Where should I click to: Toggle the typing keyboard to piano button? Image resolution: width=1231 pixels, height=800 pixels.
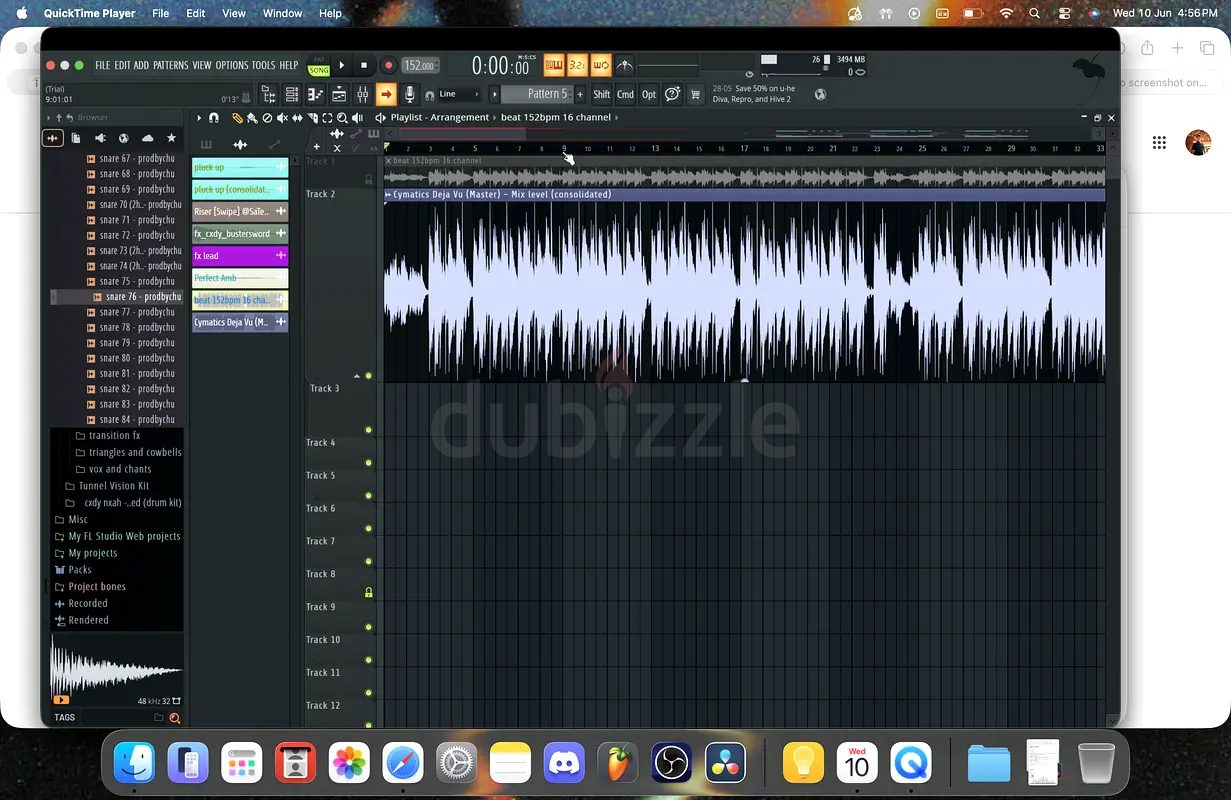click(554, 66)
